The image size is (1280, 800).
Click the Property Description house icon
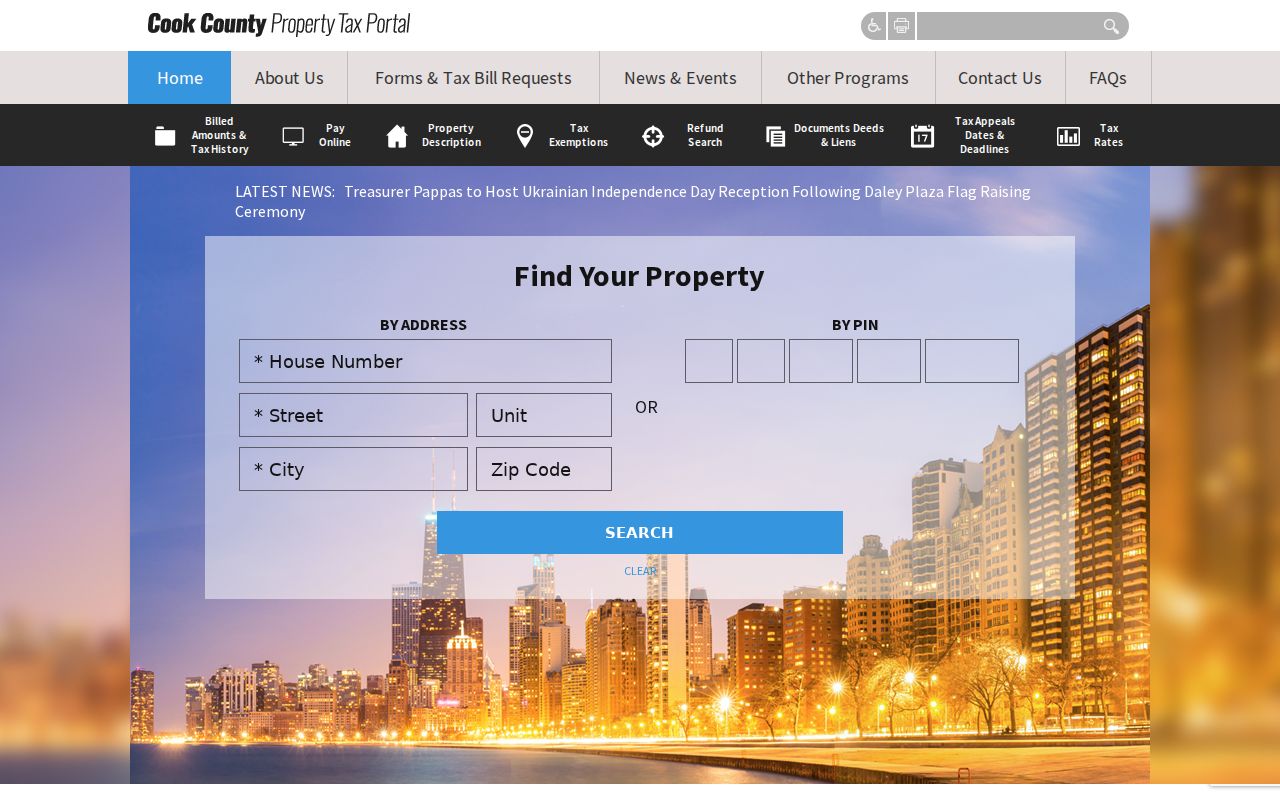[x=397, y=136]
